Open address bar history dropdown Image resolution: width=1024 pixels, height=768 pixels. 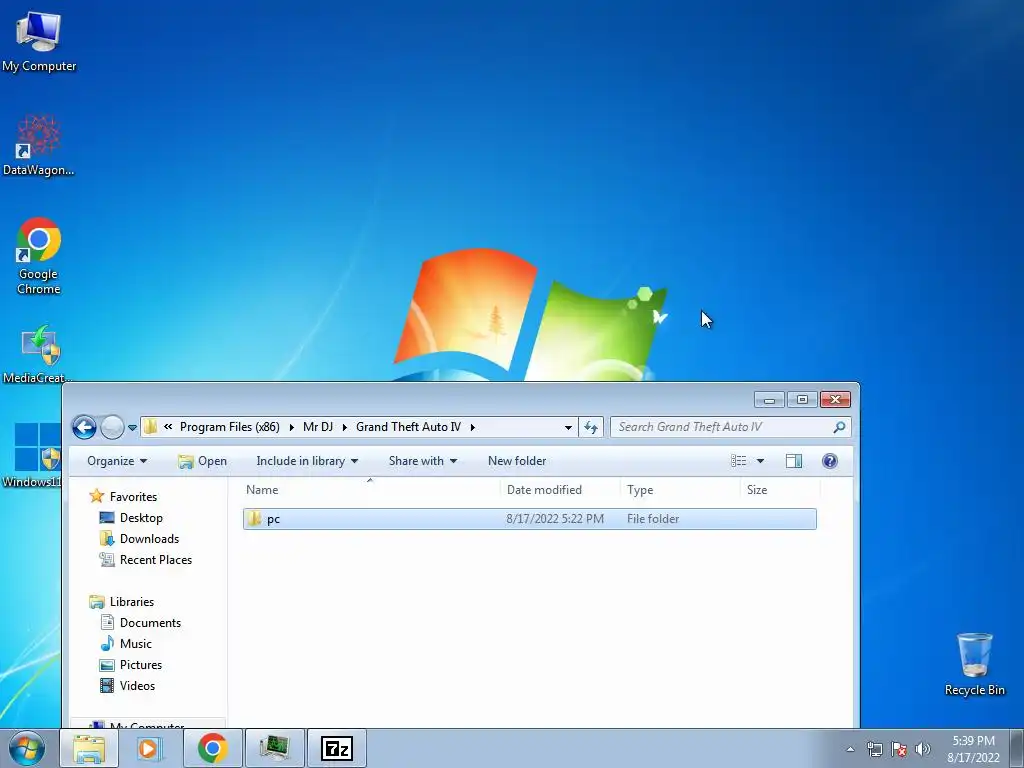pyautogui.click(x=568, y=427)
